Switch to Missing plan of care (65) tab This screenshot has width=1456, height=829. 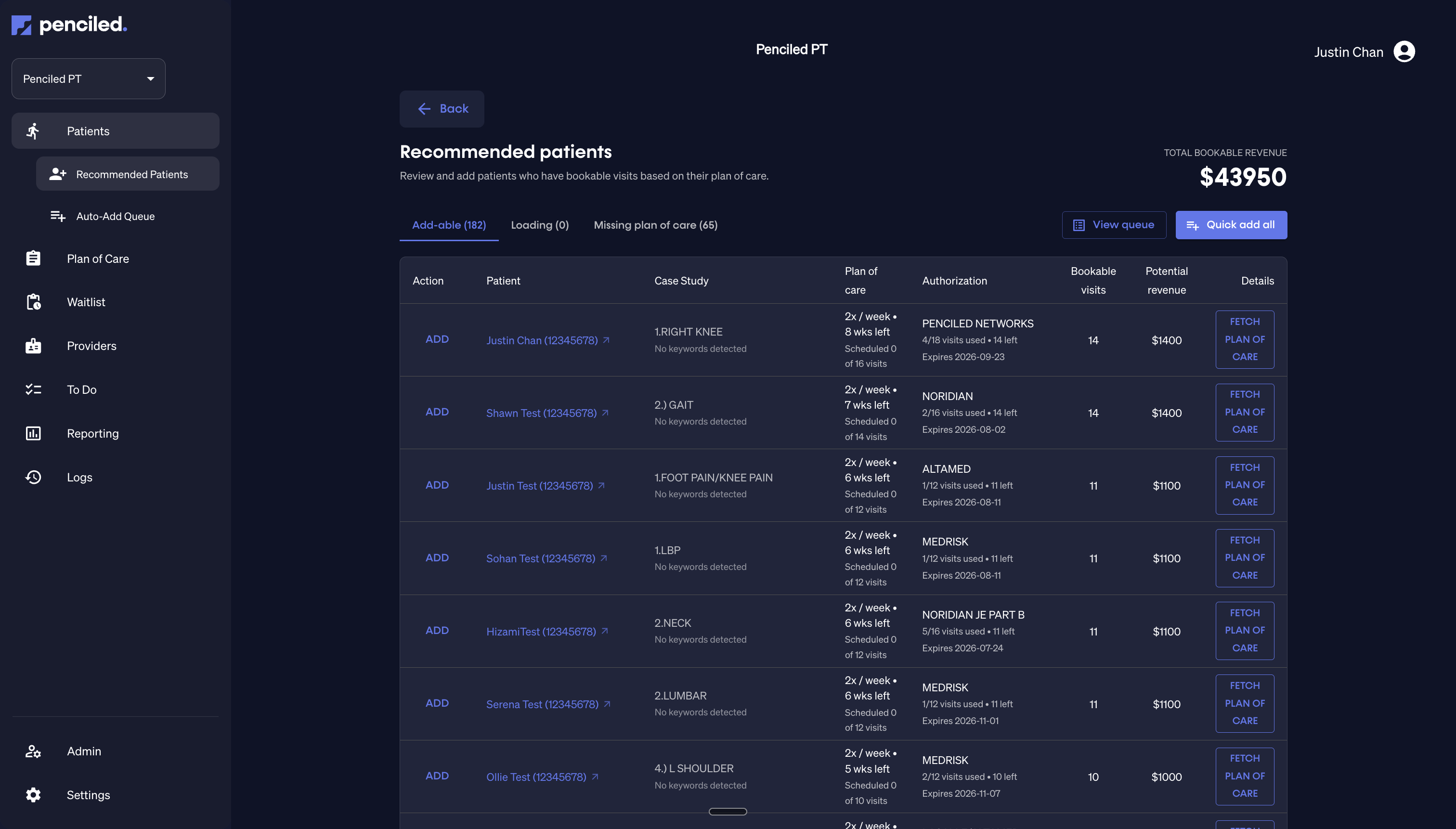655,225
